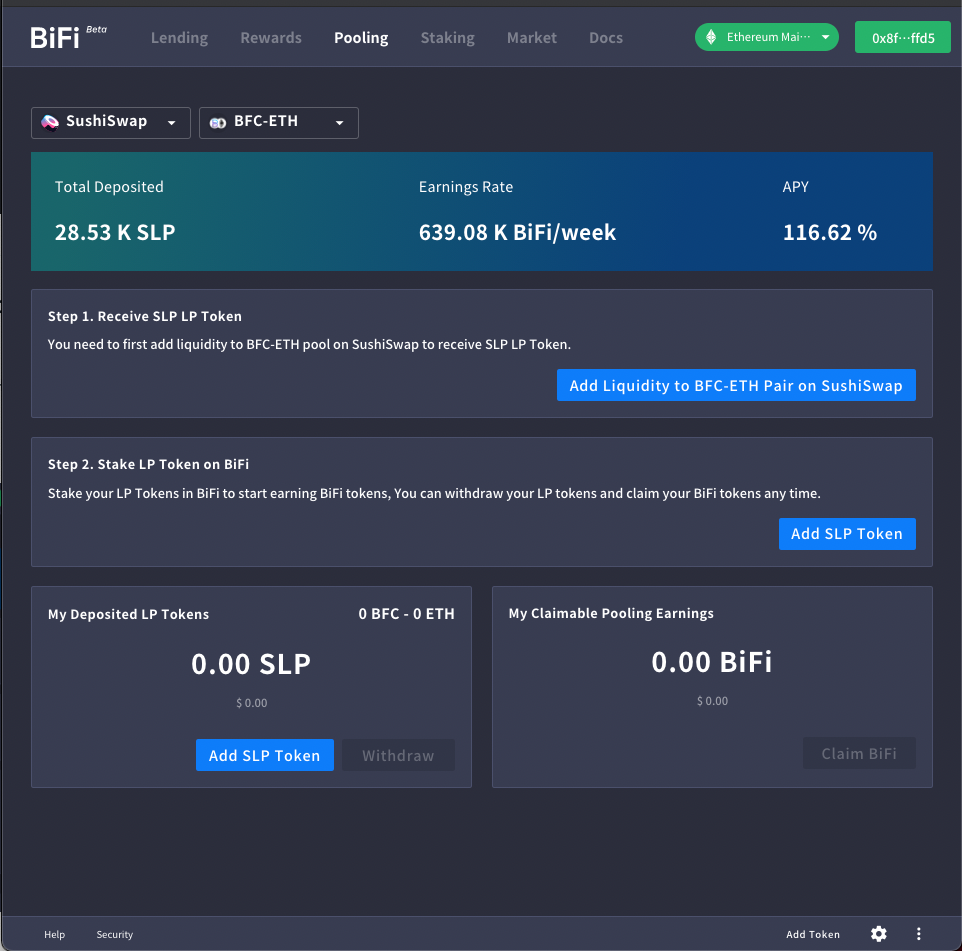Viewport: 962px width, 951px height.
Task: Switch to the Staking tab
Action: (447, 38)
